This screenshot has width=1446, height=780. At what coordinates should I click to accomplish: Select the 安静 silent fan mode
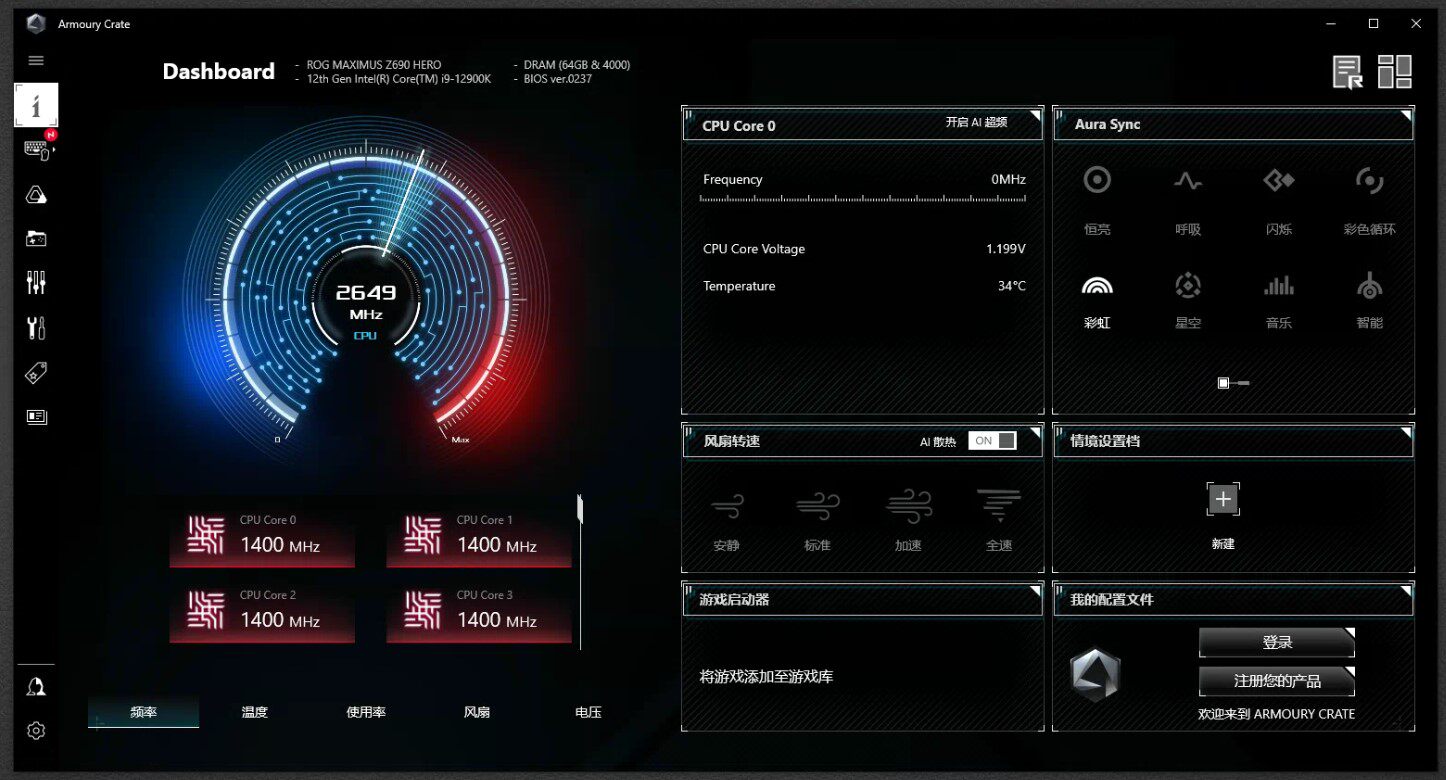727,507
